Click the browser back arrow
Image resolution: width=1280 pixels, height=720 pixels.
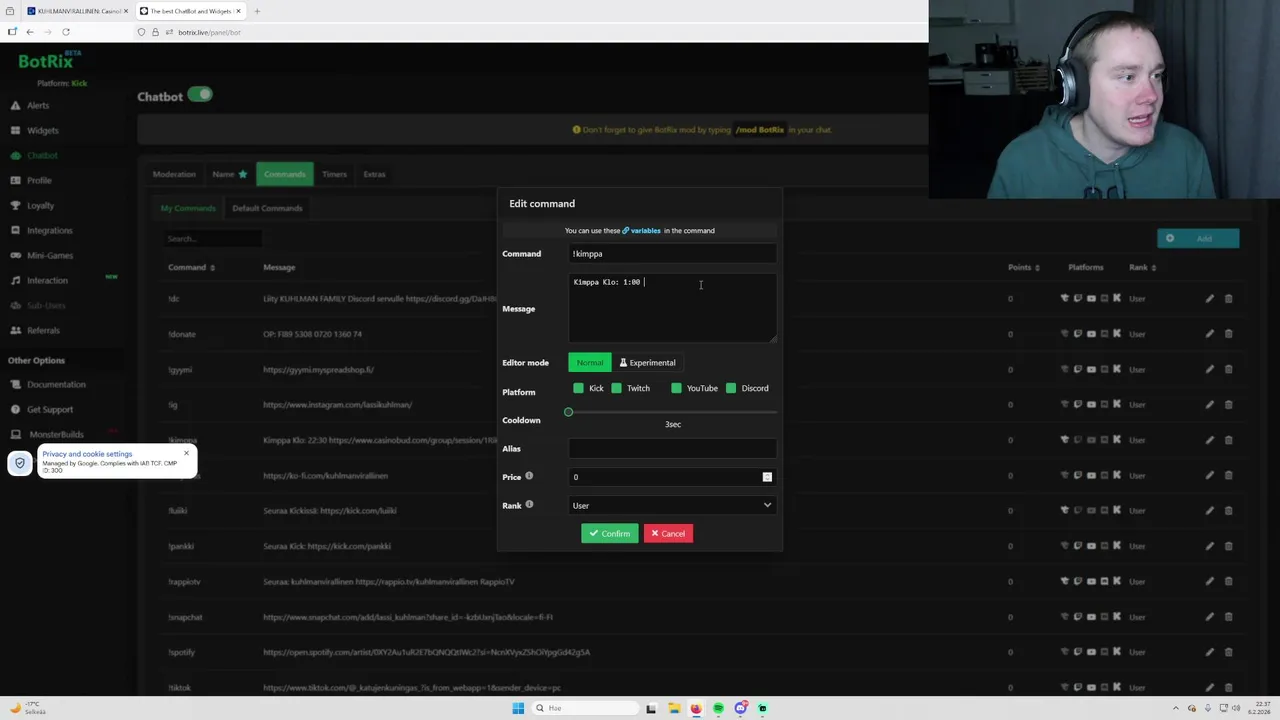coord(29,32)
